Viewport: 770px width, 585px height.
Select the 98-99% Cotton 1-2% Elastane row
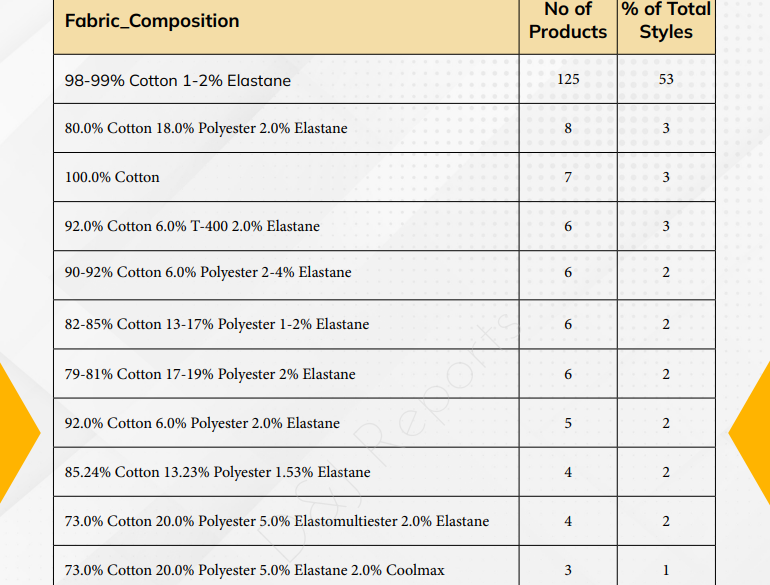tap(384, 79)
